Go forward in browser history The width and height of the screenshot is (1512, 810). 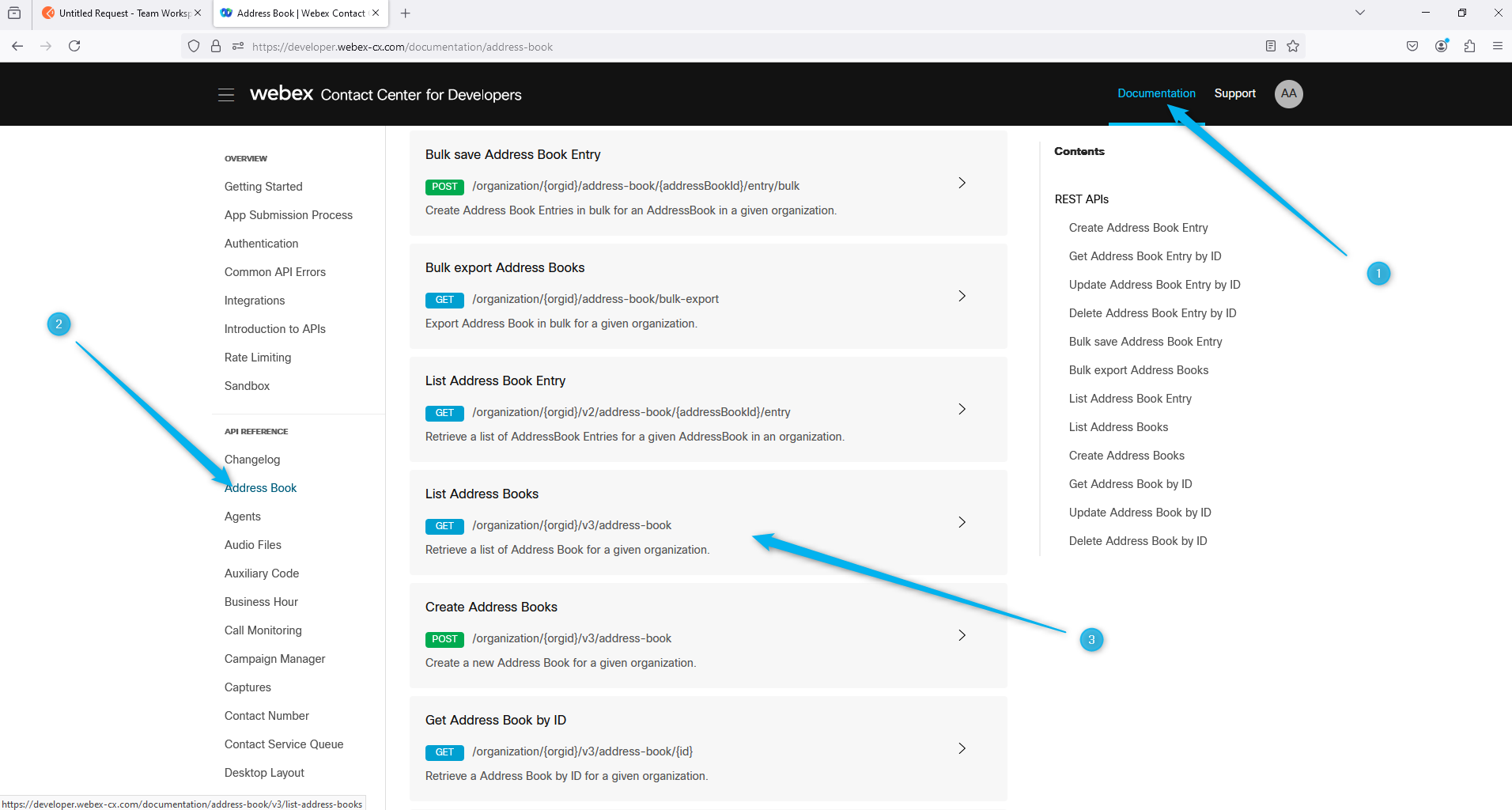click(46, 46)
